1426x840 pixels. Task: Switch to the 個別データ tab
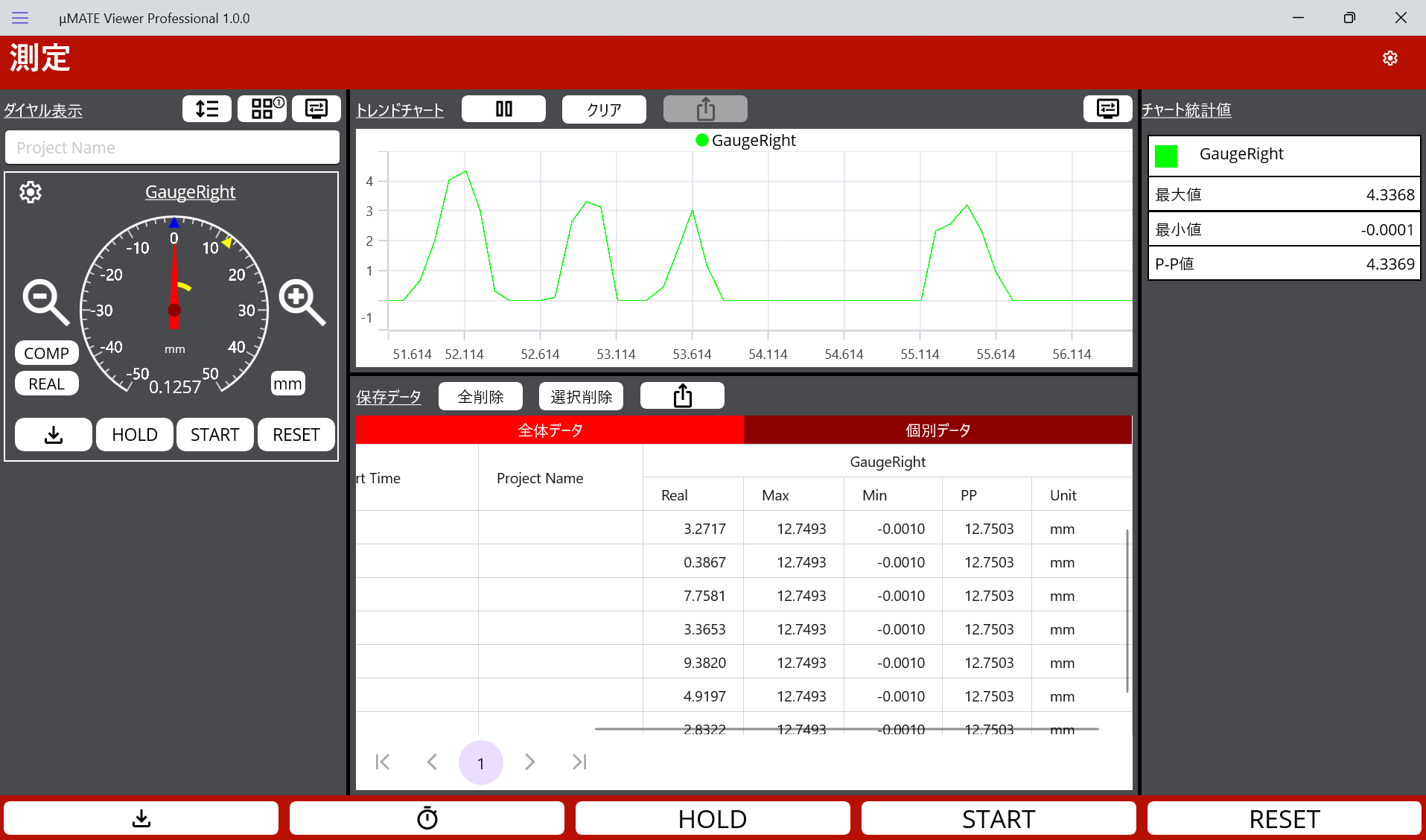pos(938,430)
